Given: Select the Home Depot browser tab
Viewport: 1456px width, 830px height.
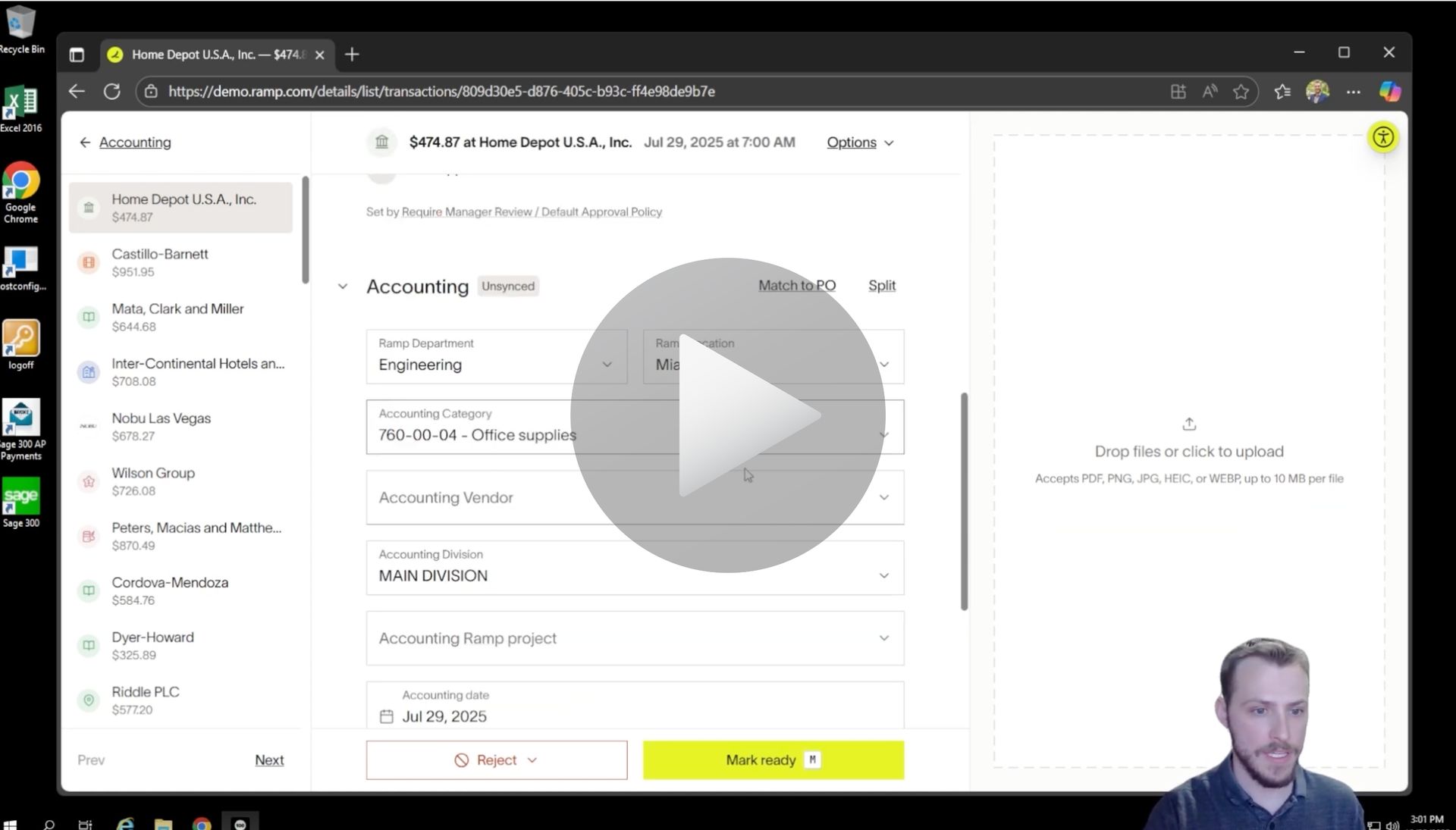Looking at the screenshot, I should pyautogui.click(x=216, y=55).
